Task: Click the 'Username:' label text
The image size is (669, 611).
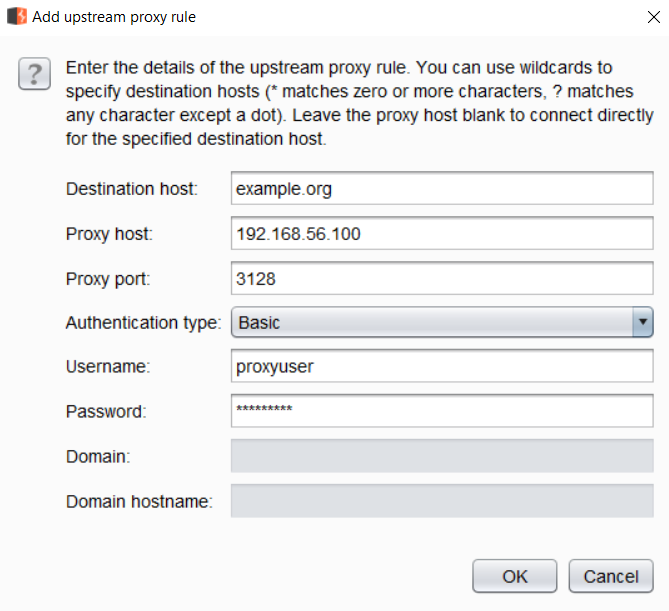Action: pyautogui.click(x=107, y=366)
